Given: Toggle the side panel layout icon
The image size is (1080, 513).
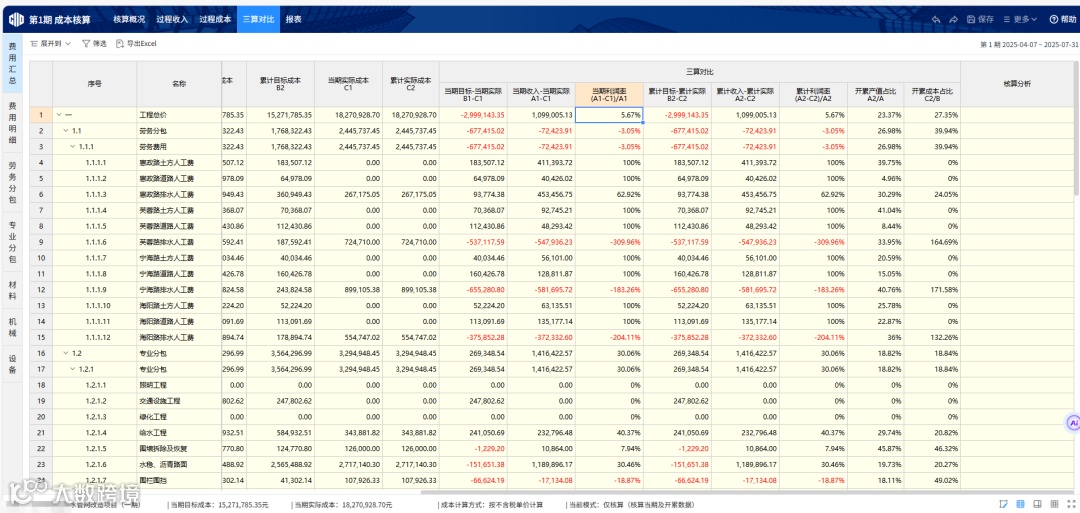Looking at the screenshot, I should pyautogui.click(x=1037, y=504).
